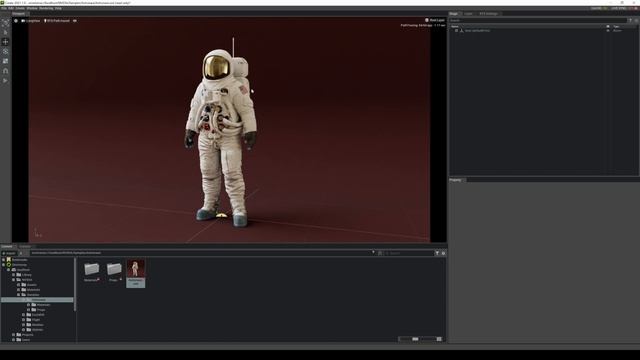
Task: Click the Omniverse green logo icon in tree
Action: click(9, 264)
